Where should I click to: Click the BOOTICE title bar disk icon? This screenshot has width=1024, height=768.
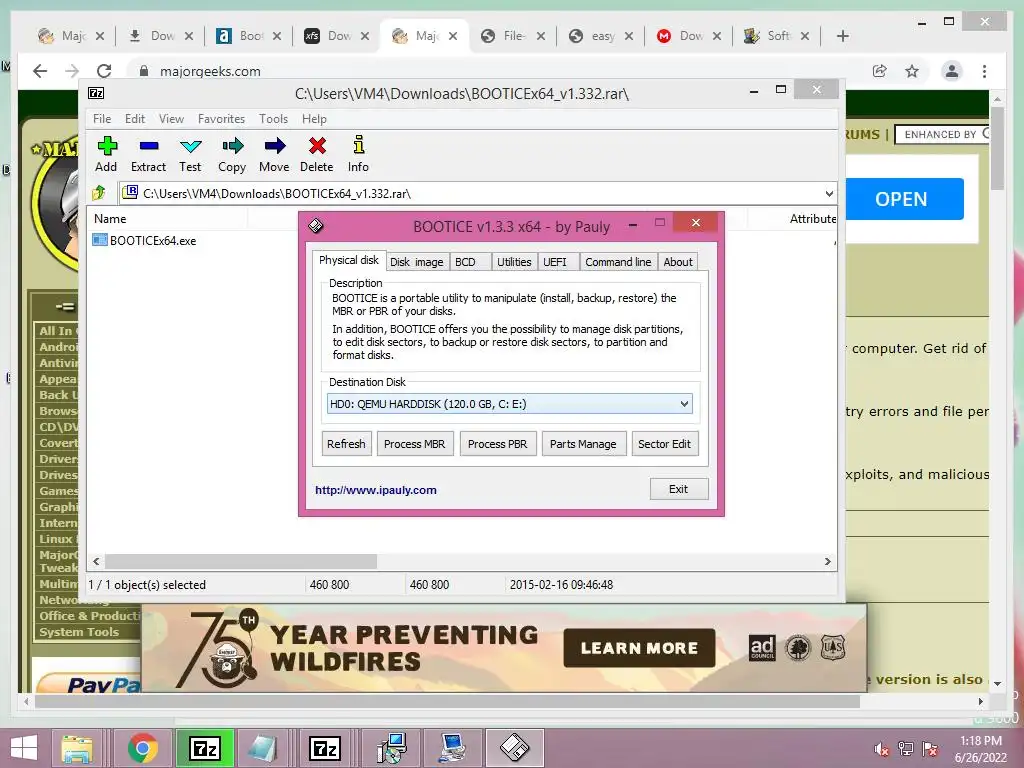point(316,226)
